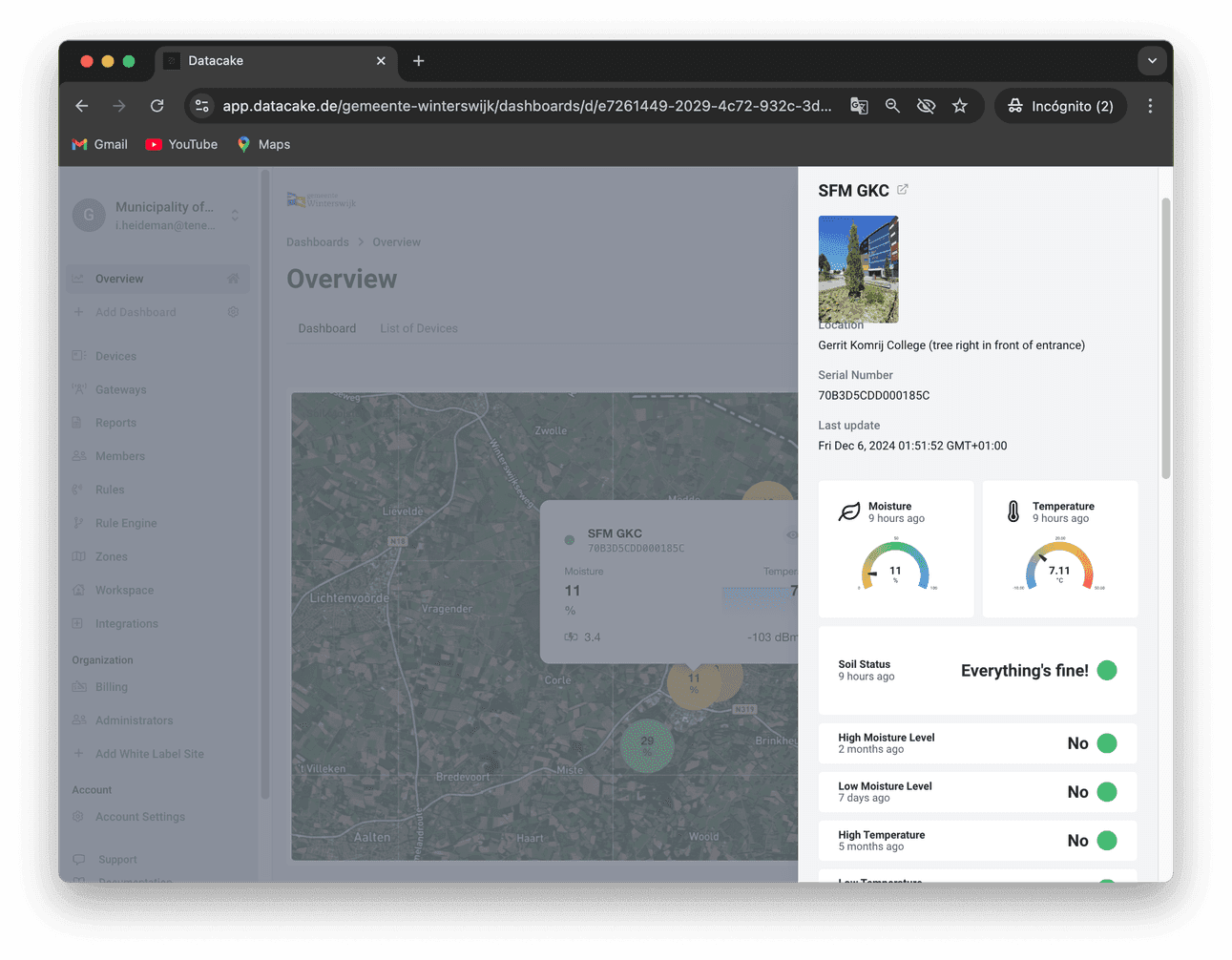This screenshot has height=960, width=1232.
Task: Click Low Moisture Level status row
Action: pos(978,792)
